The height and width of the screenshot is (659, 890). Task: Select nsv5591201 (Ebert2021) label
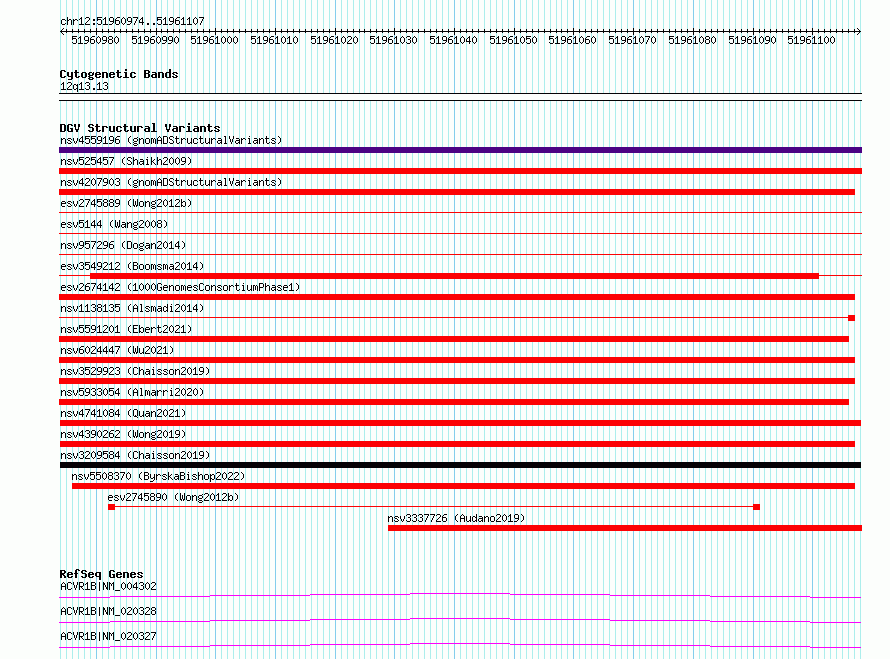pos(126,329)
